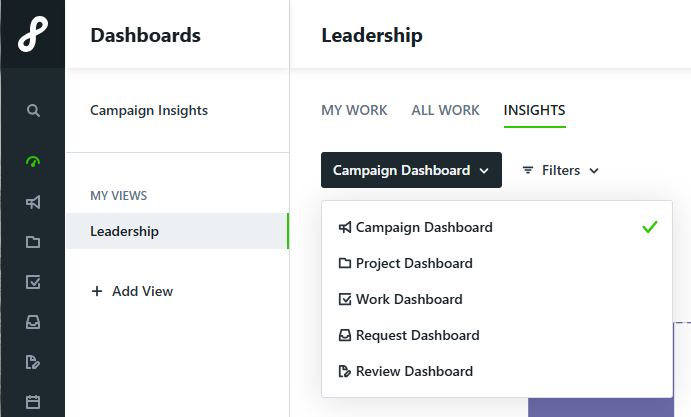
Task: Switch to the MY WORK tab
Action: pos(354,110)
